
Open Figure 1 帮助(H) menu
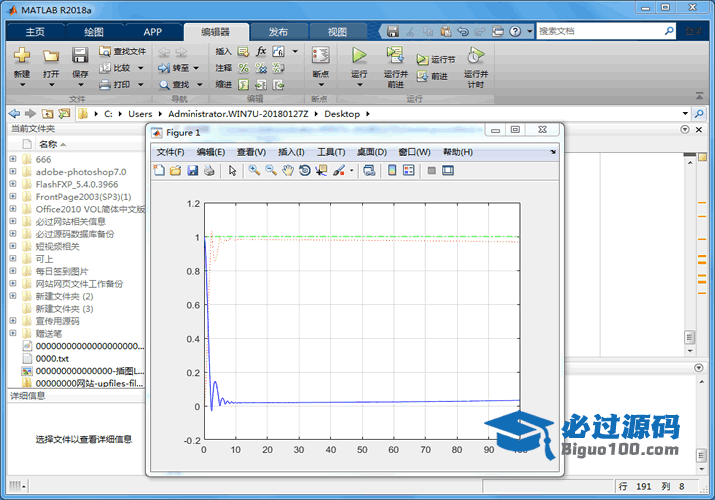pos(457,152)
